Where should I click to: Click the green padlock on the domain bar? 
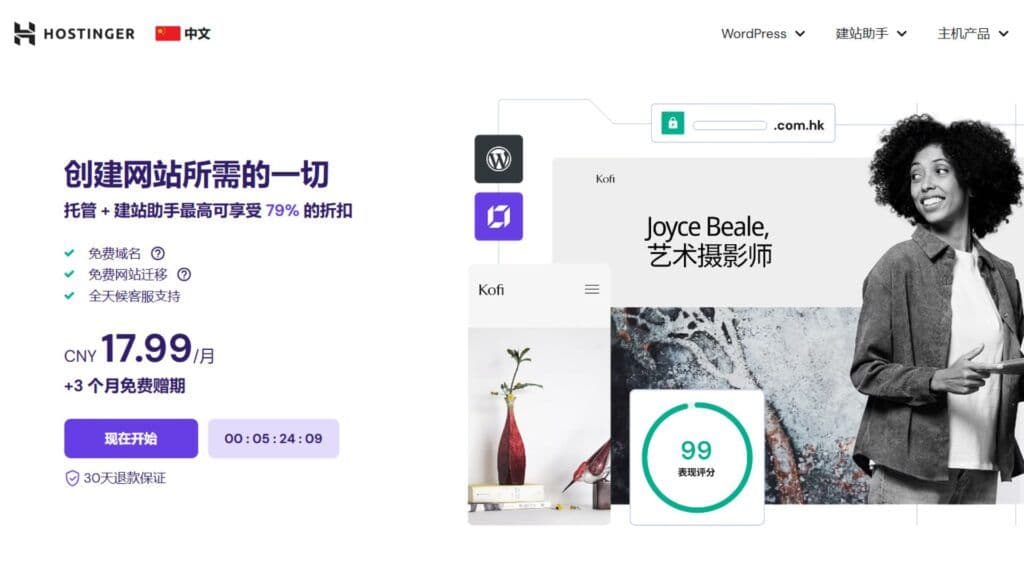tap(673, 121)
